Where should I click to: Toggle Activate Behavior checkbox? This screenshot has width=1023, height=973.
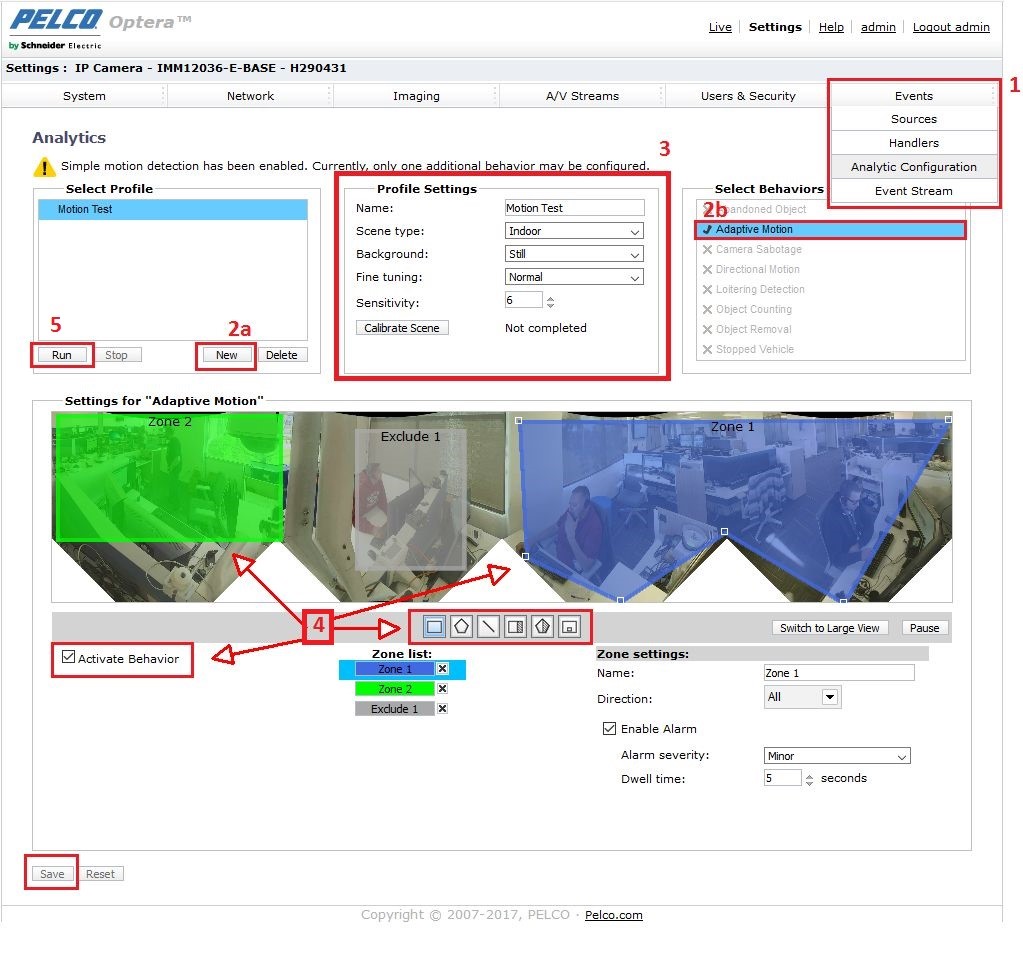point(69,656)
